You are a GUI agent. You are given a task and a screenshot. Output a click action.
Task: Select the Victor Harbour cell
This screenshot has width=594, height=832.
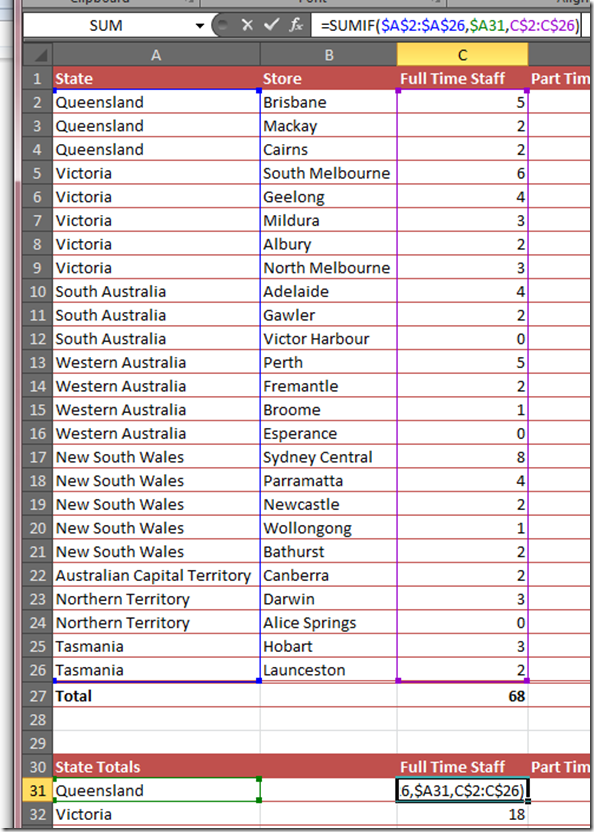pyautogui.click(x=329, y=339)
